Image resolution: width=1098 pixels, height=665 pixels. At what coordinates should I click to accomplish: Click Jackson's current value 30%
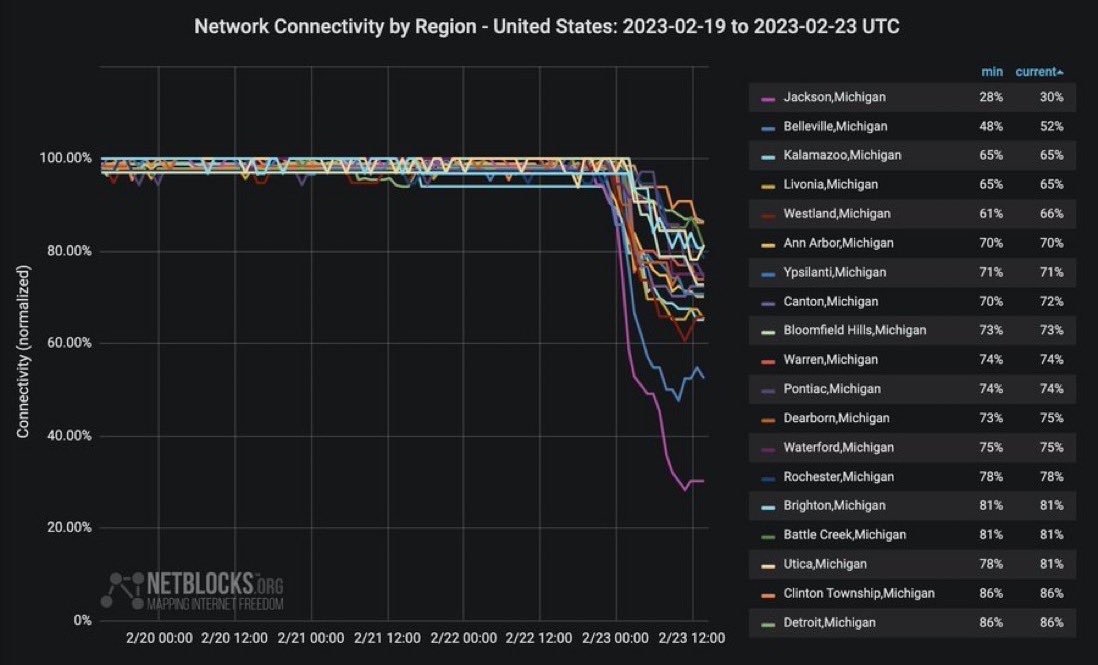(x=1052, y=97)
